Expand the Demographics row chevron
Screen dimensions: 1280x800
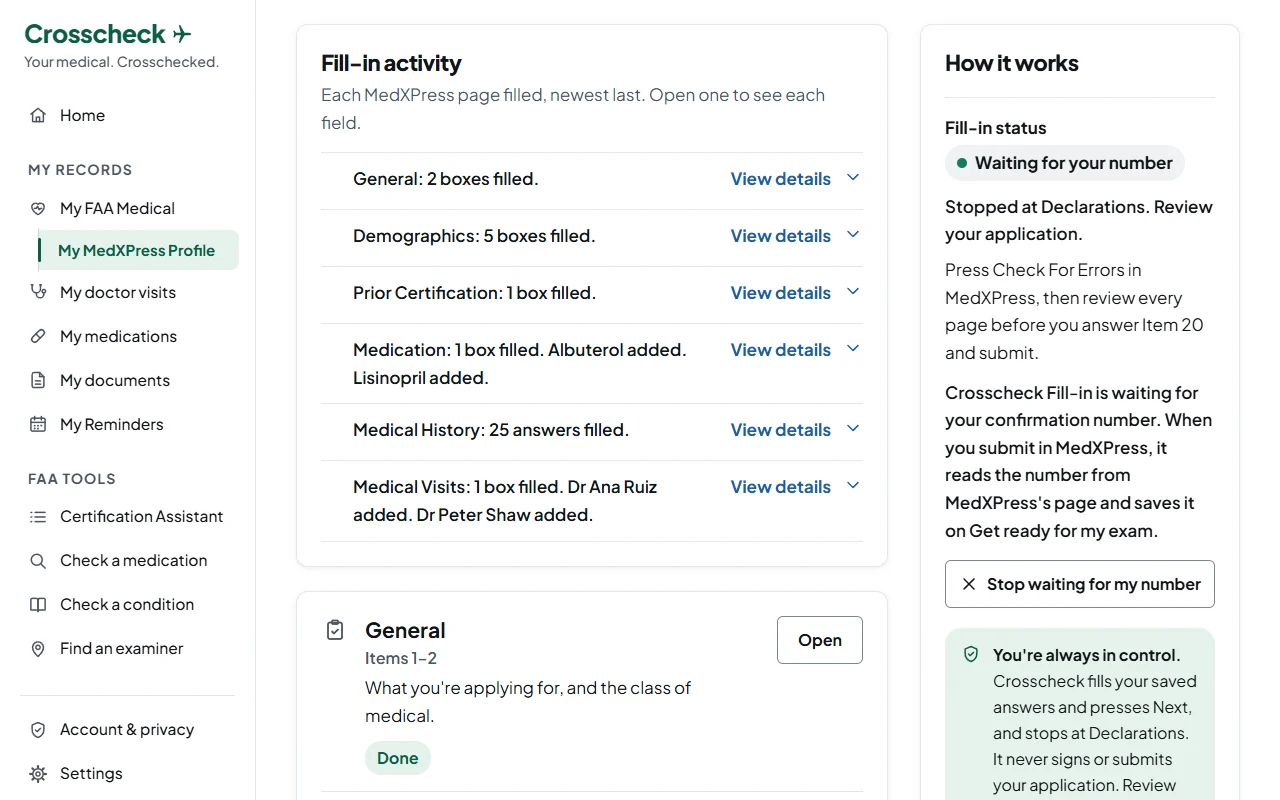[853, 235]
